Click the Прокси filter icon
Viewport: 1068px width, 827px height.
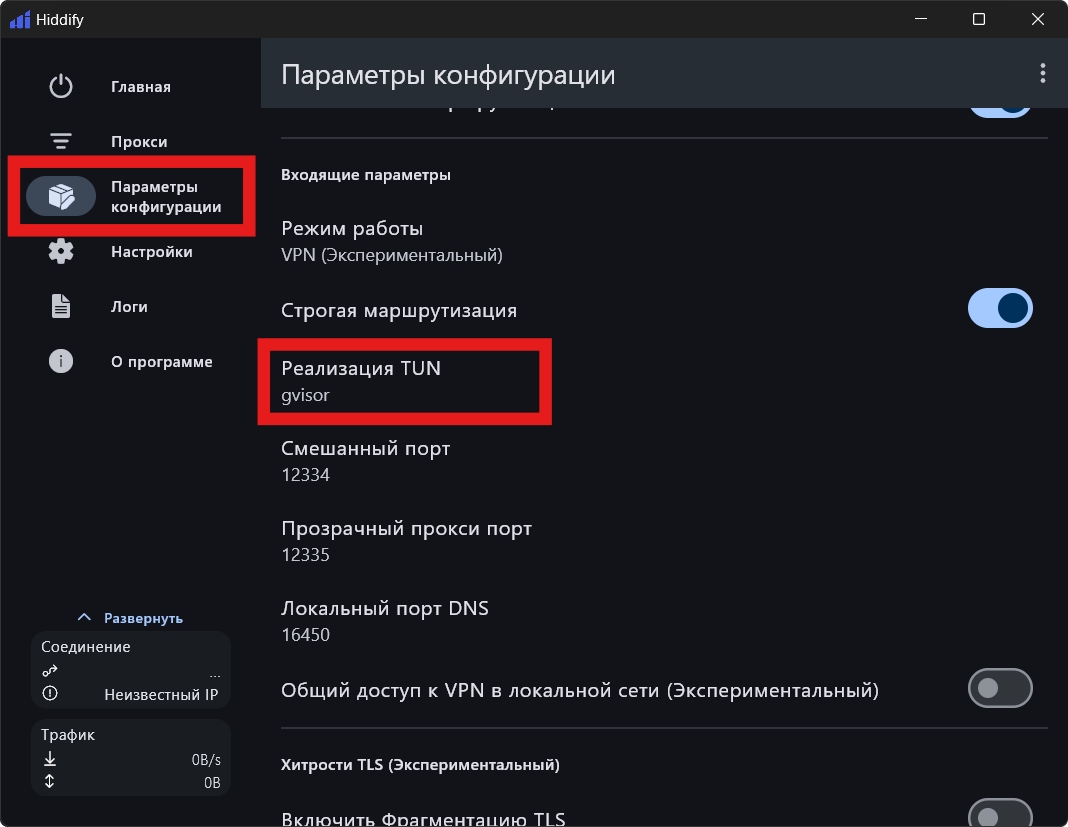pos(61,142)
